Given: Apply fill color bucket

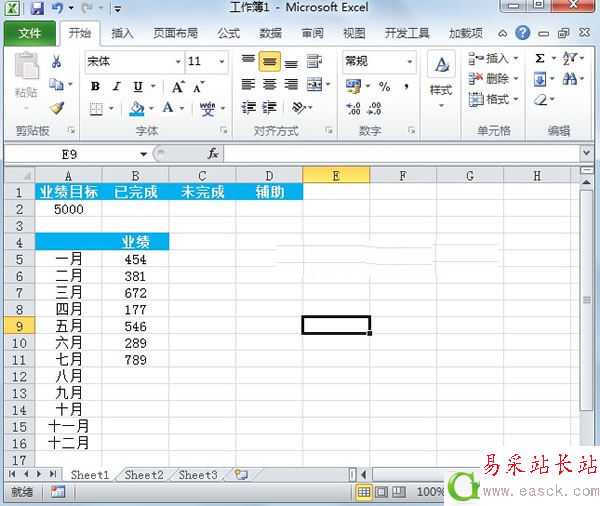Looking at the screenshot, I should pos(137,109).
